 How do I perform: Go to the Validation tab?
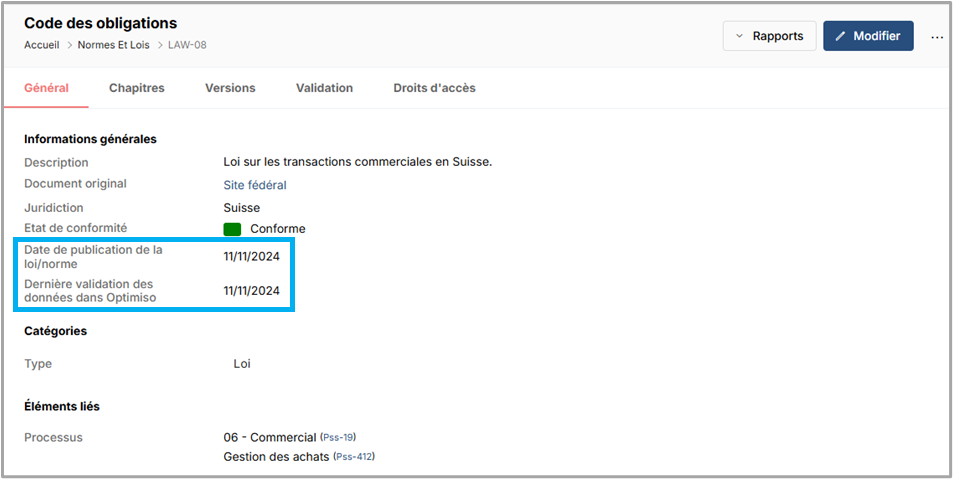[324, 88]
